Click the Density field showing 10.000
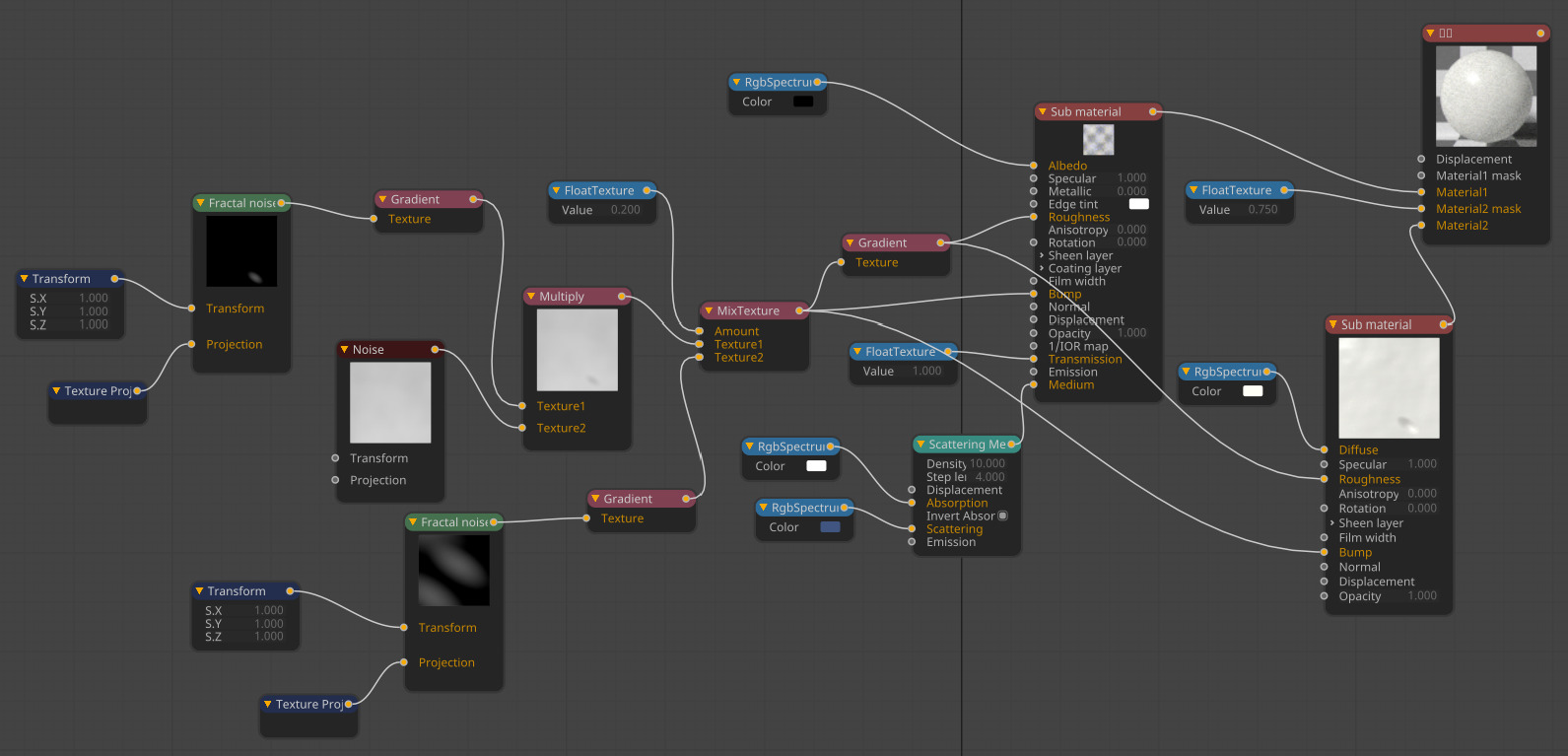The height and width of the screenshot is (756, 1568). (x=987, y=463)
